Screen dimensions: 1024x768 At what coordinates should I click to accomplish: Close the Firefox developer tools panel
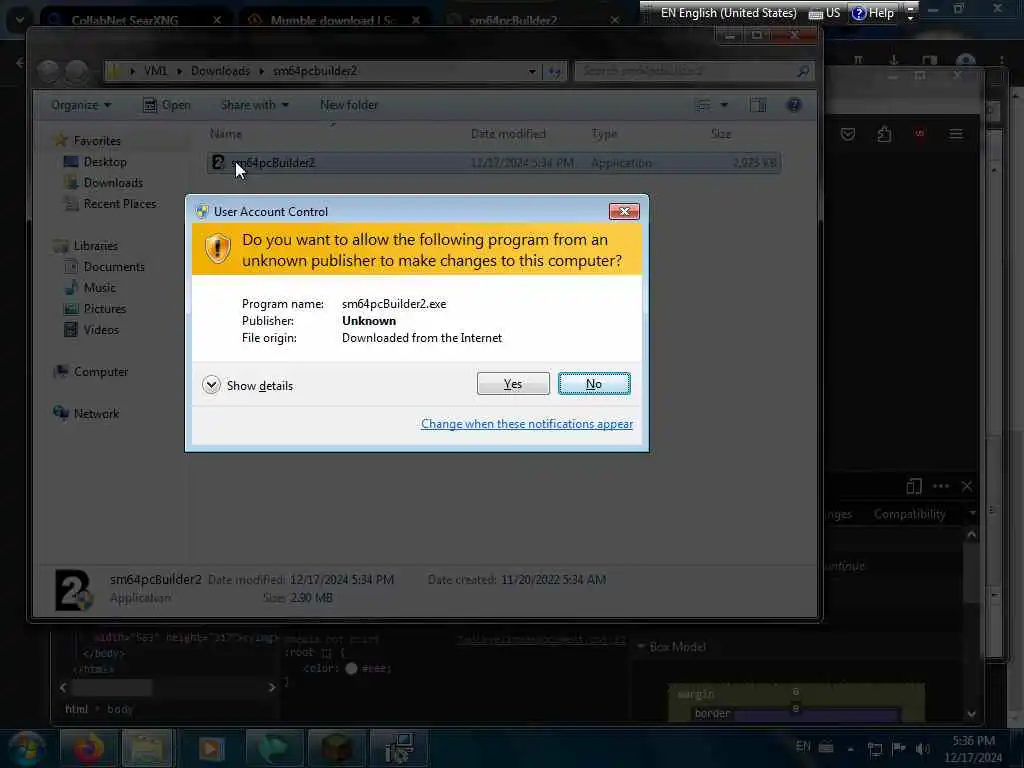967,487
